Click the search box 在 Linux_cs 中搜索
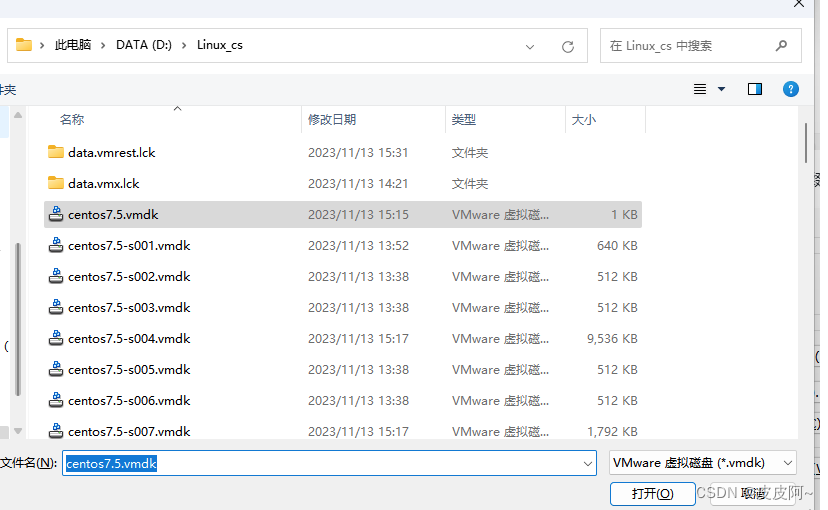 point(700,46)
